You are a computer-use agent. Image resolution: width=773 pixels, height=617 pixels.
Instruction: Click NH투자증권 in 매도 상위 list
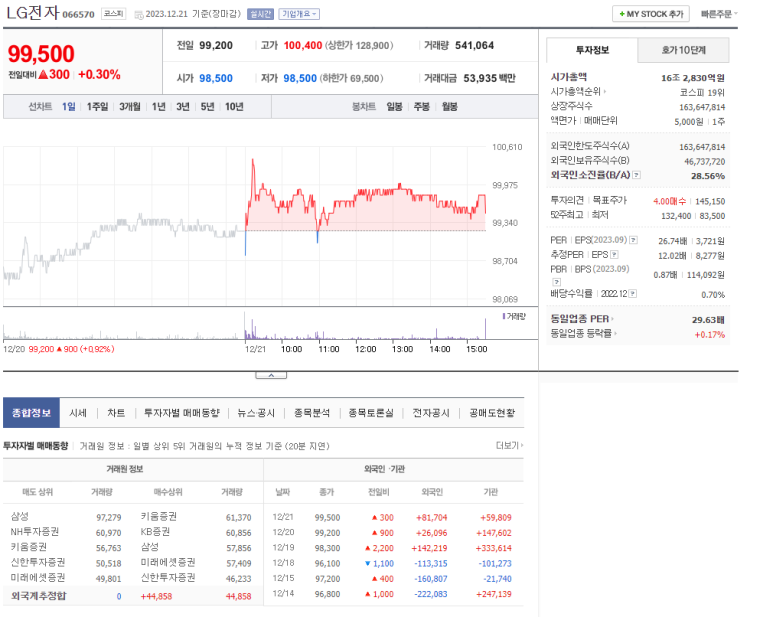[x=35, y=532]
